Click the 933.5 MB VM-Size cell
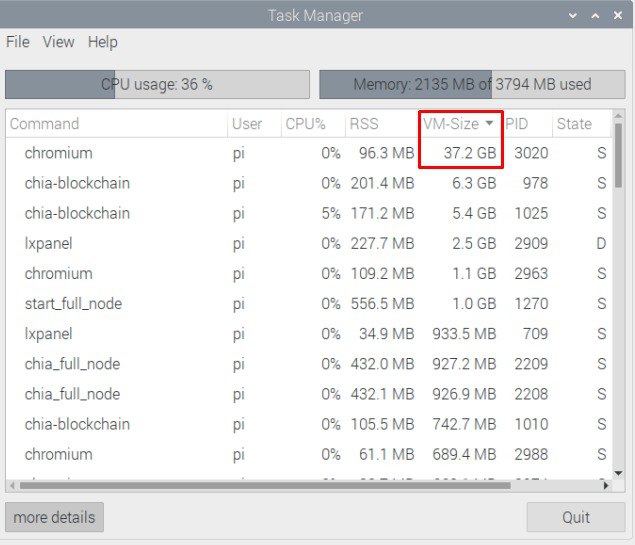Image resolution: width=635 pixels, height=545 pixels. tap(464, 334)
